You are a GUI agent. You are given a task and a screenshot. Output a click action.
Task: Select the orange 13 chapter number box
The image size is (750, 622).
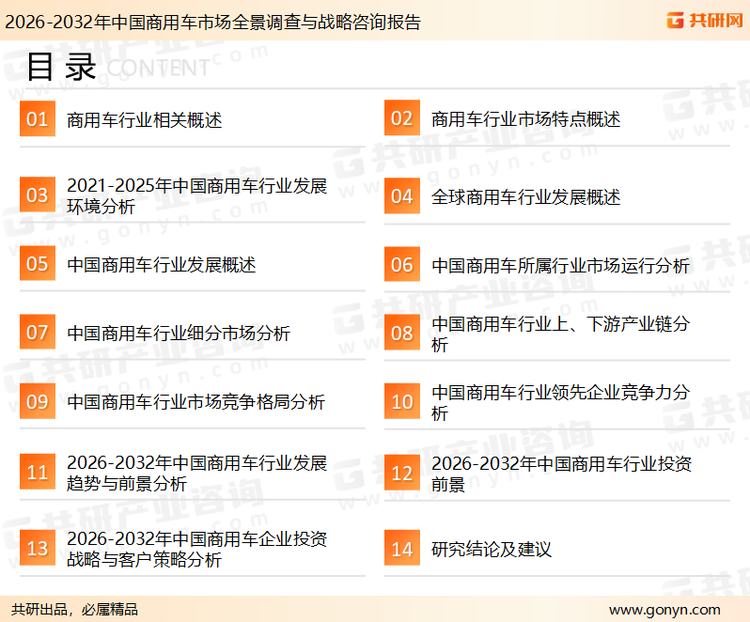37,548
